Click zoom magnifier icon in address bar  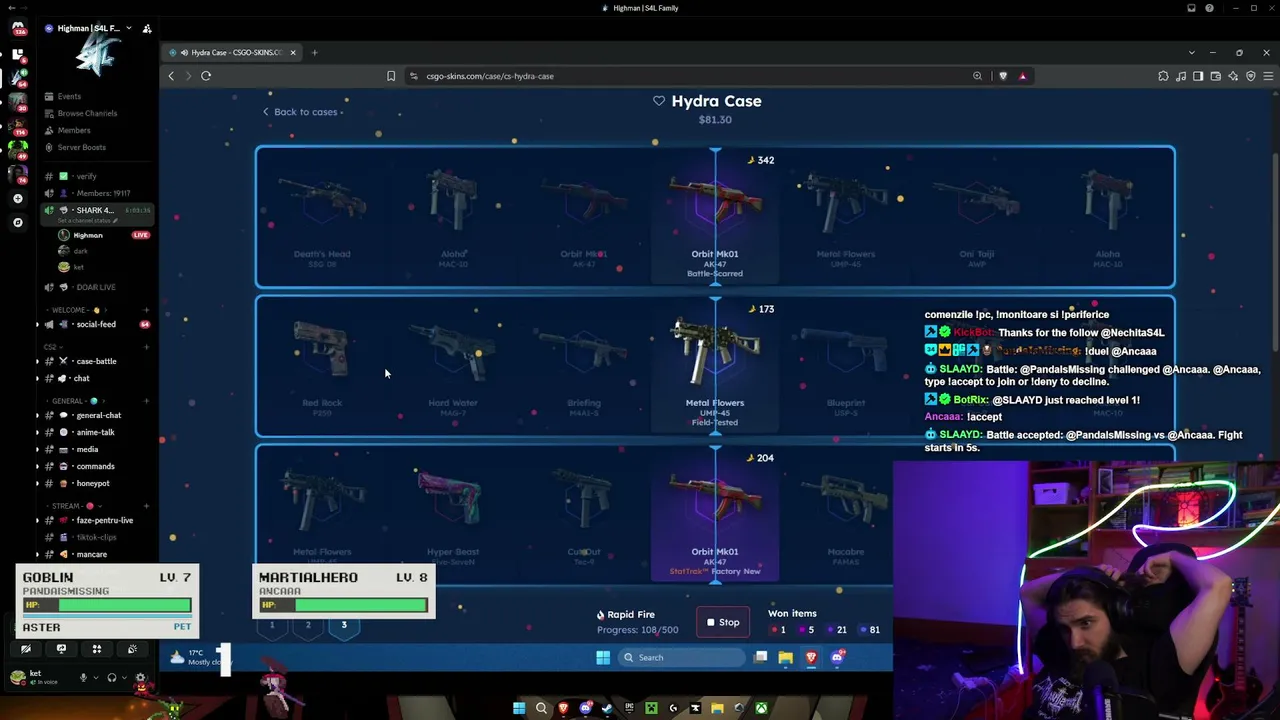977,76
